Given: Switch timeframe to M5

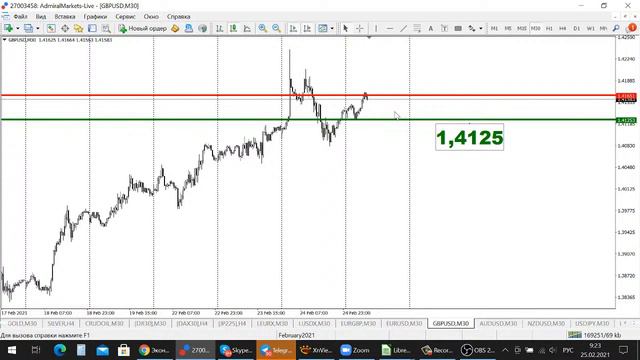Looking at the screenshot, I should tap(508, 28).
